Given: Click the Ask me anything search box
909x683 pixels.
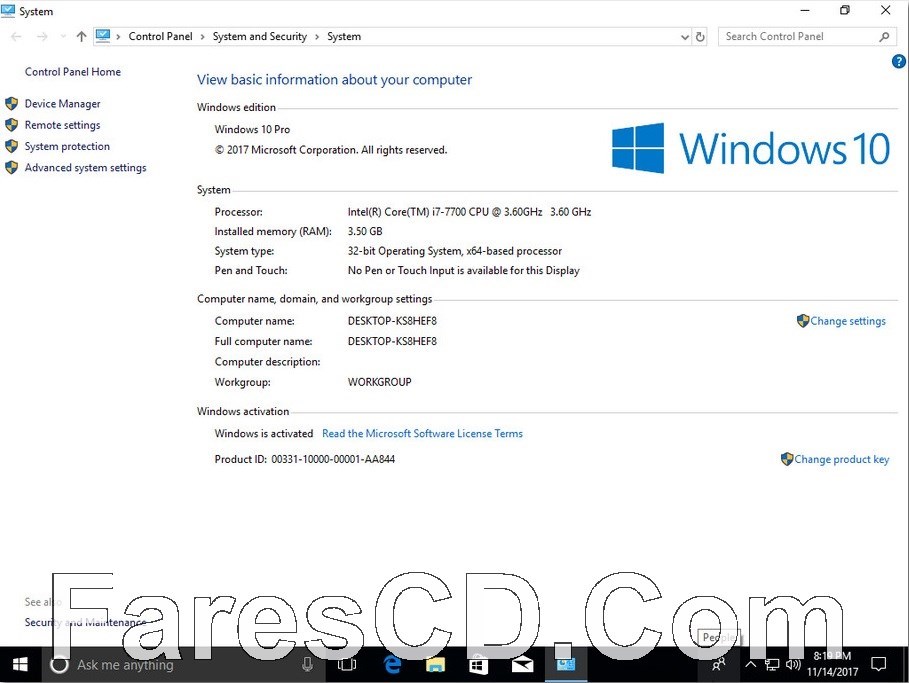Looking at the screenshot, I should coord(183,664).
